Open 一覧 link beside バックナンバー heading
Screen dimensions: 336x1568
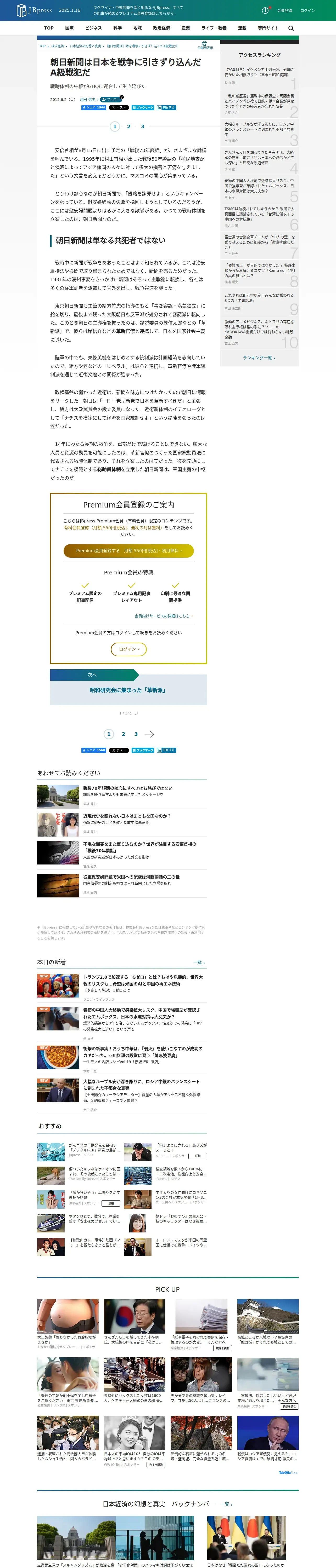226,1503
